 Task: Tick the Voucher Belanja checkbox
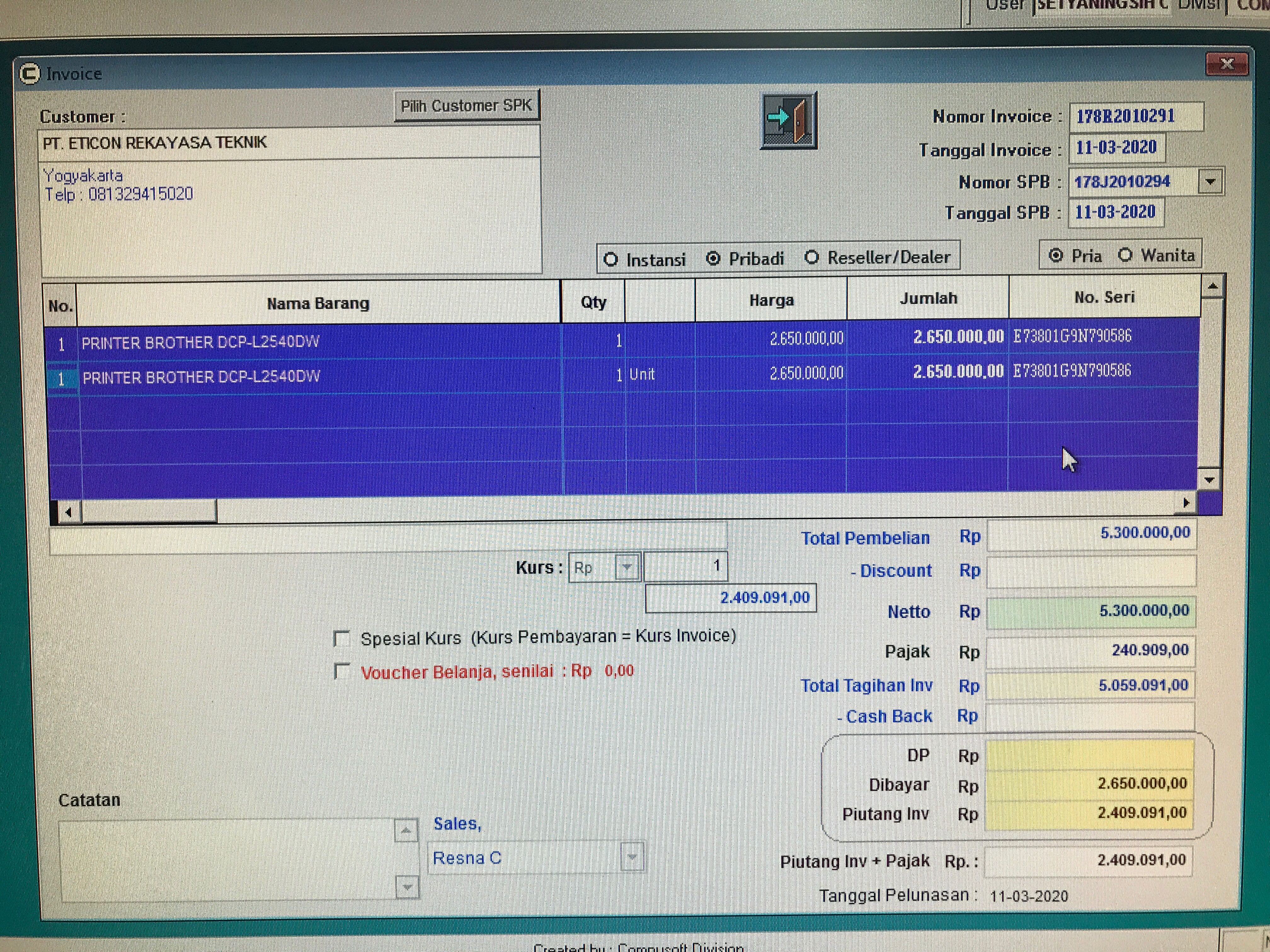pos(342,671)
